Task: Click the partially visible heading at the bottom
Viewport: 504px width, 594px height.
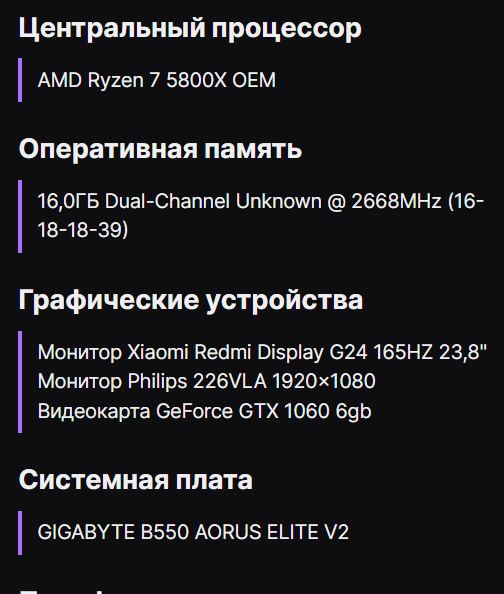Action: point(63,591)
